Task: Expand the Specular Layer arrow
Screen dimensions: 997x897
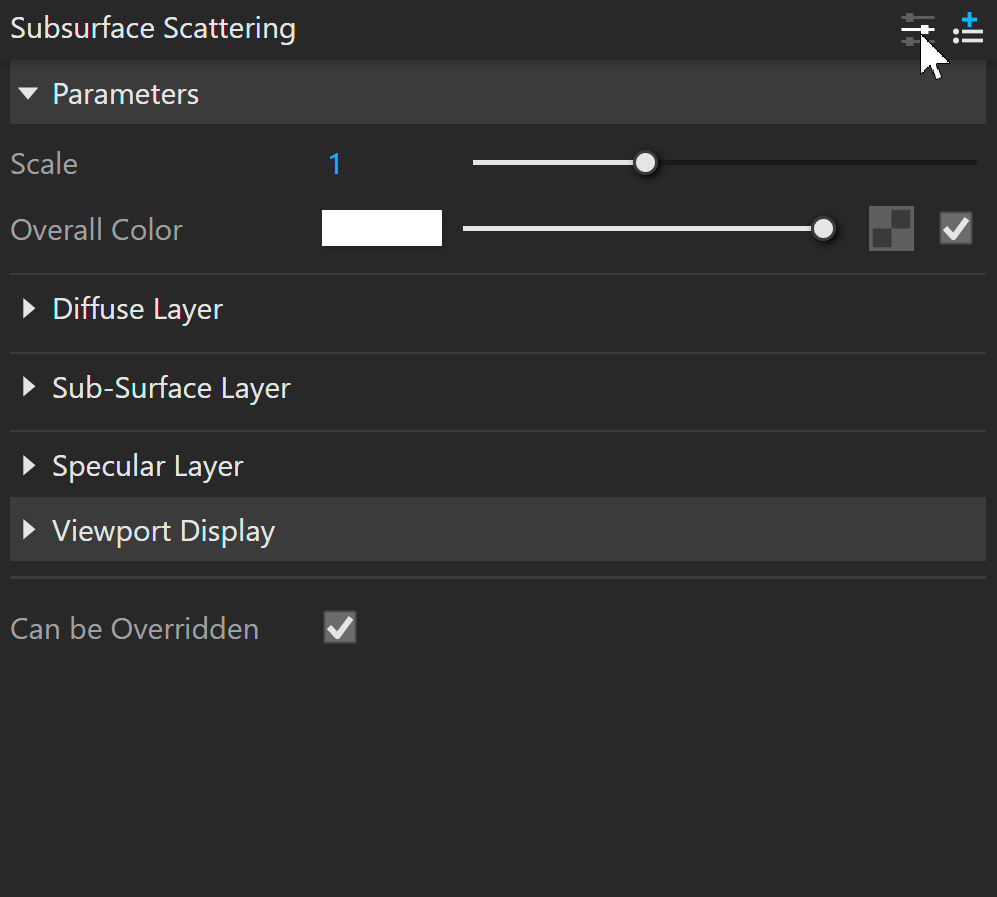Action: point(29,466)
